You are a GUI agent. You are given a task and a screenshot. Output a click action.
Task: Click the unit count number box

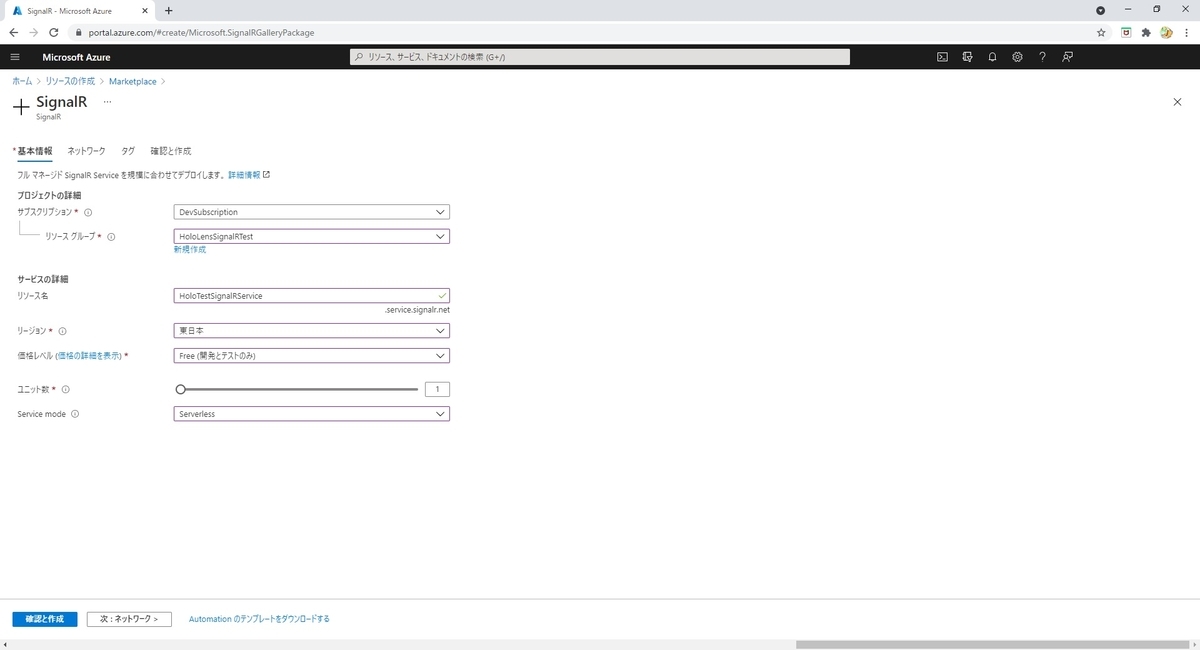[437, 389]
